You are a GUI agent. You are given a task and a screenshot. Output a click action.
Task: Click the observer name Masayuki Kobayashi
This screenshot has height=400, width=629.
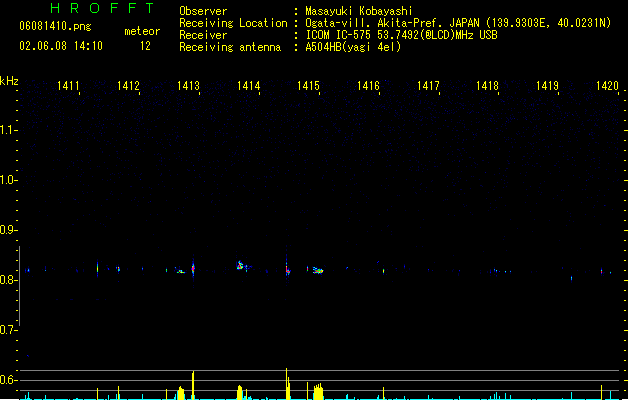tap(359, 11)
